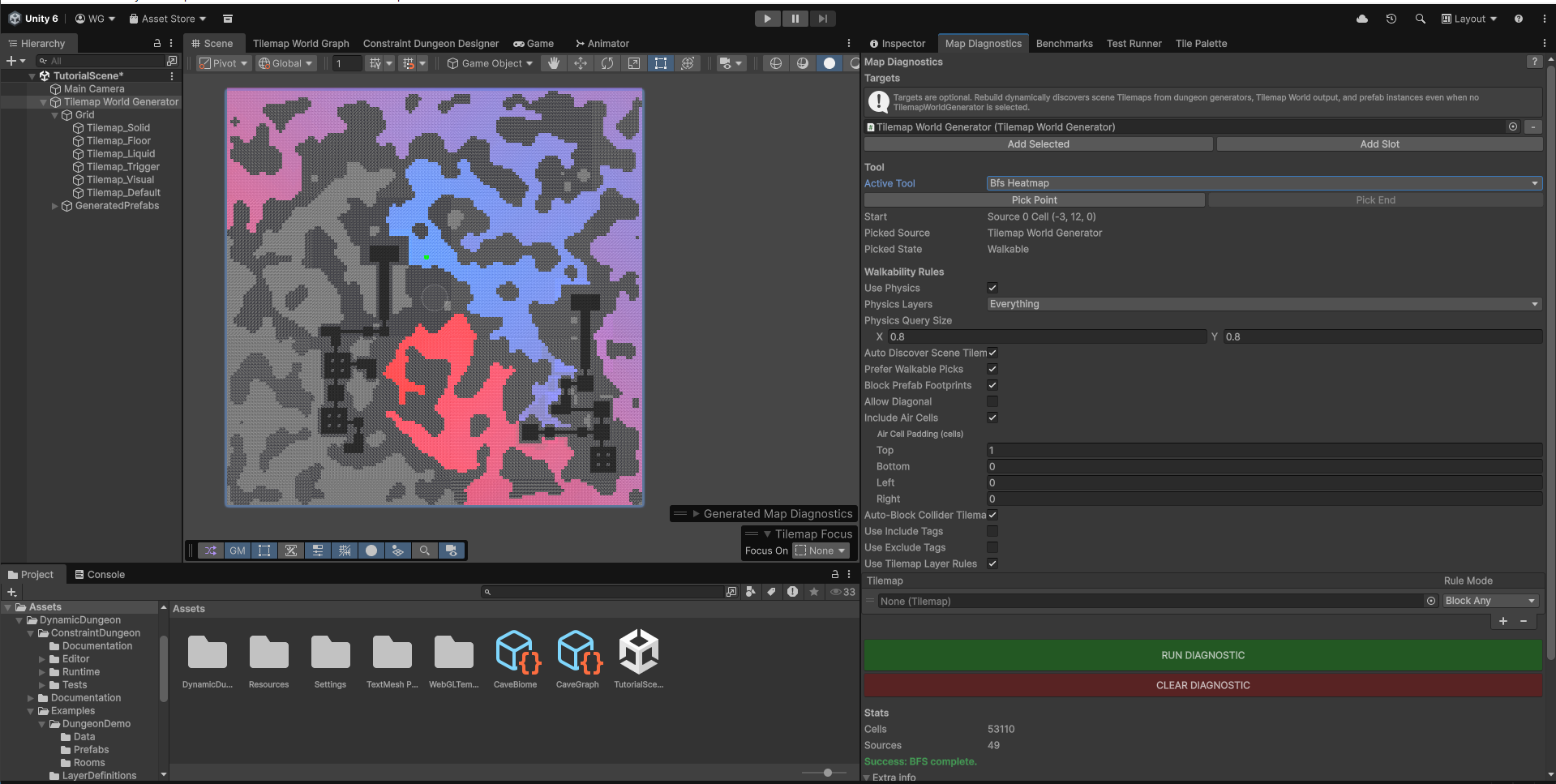Toggle Auto Discover Scene Tilemaps checkbox
The height and width of the screenshot is (784, 1556).
tap(992, 353)
